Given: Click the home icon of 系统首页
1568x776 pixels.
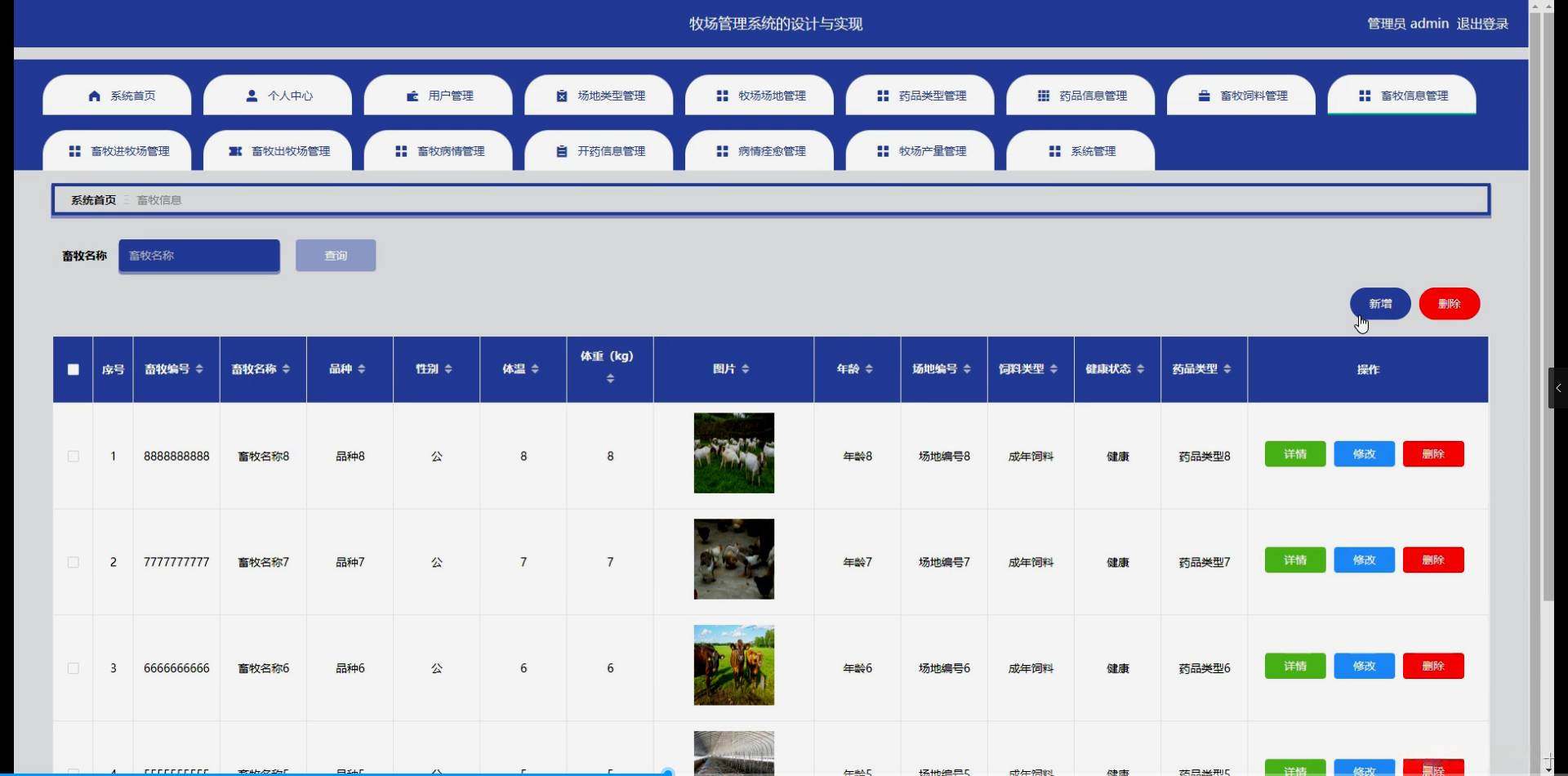Looking at the screenshot, I should click(x=95, y=96).
